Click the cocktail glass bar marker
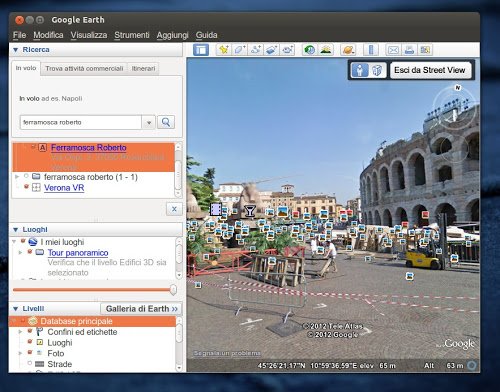Viewport: 500px width, 392px height. click(249, 211)
